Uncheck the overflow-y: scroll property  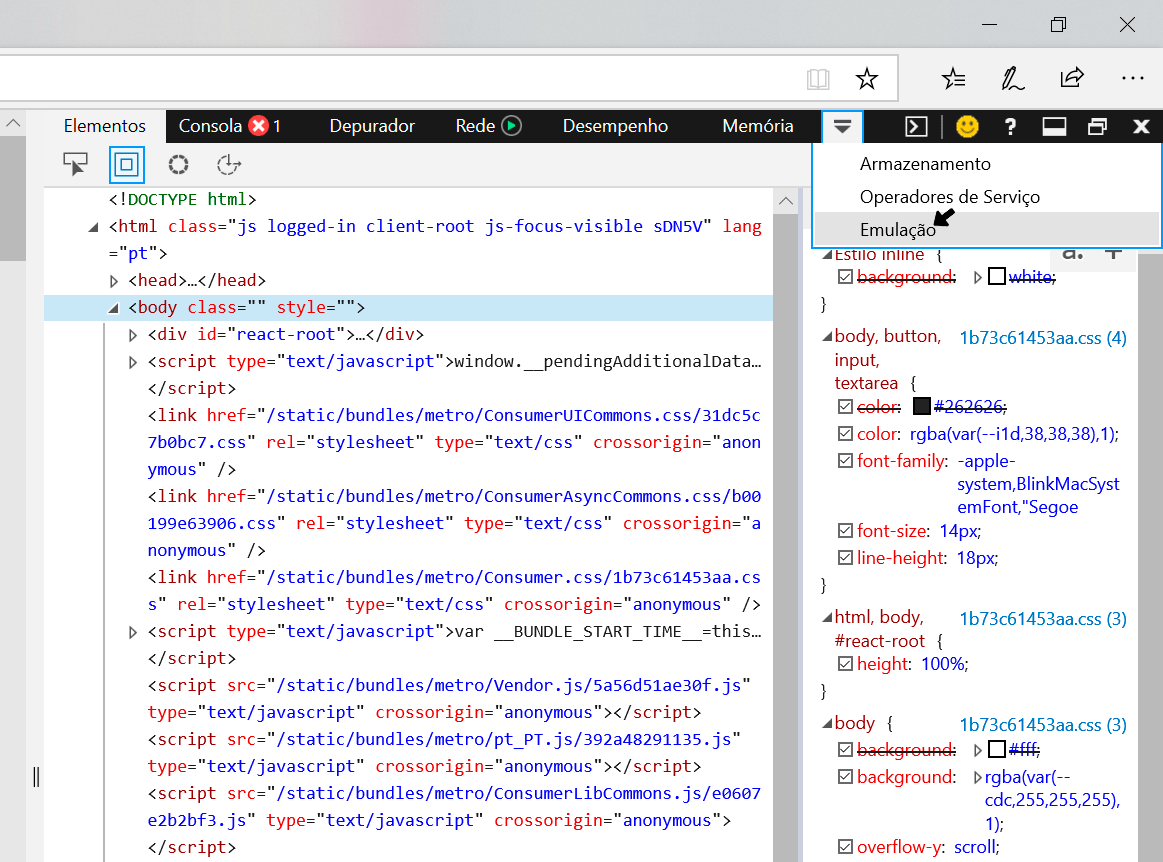(x=845, y=846)
